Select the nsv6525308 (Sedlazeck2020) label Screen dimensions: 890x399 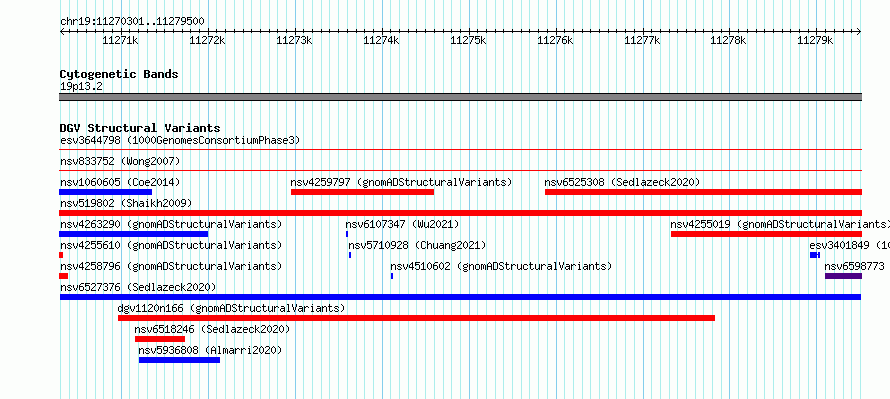pos(622,182)
